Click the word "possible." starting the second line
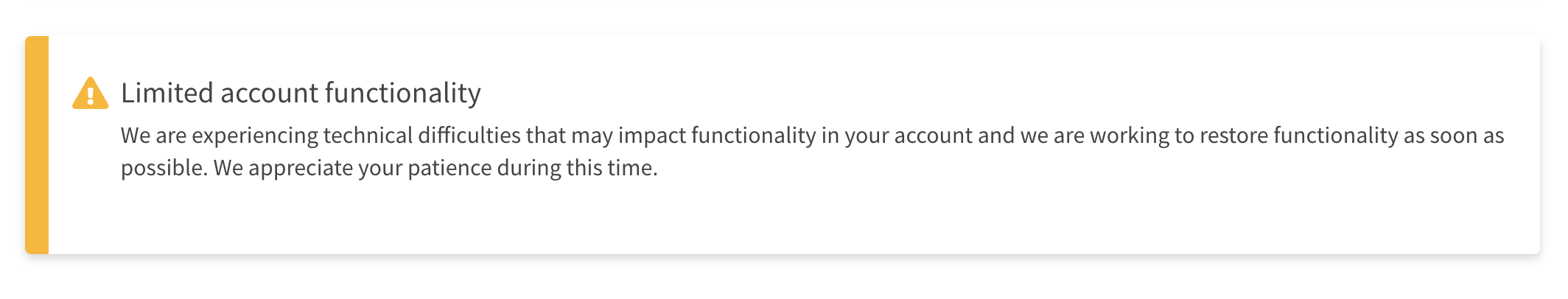The height and width of the screenshot is (299, 1568). [x=164, y=169]
